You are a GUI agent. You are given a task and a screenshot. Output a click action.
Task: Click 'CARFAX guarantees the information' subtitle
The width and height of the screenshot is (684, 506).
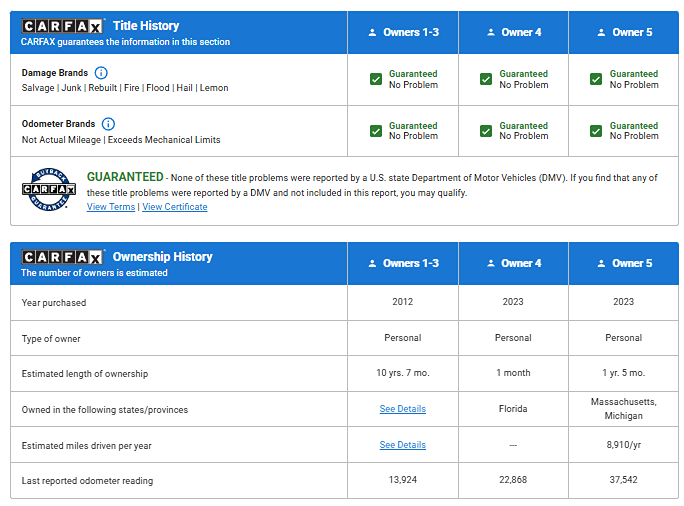point(125,42)
